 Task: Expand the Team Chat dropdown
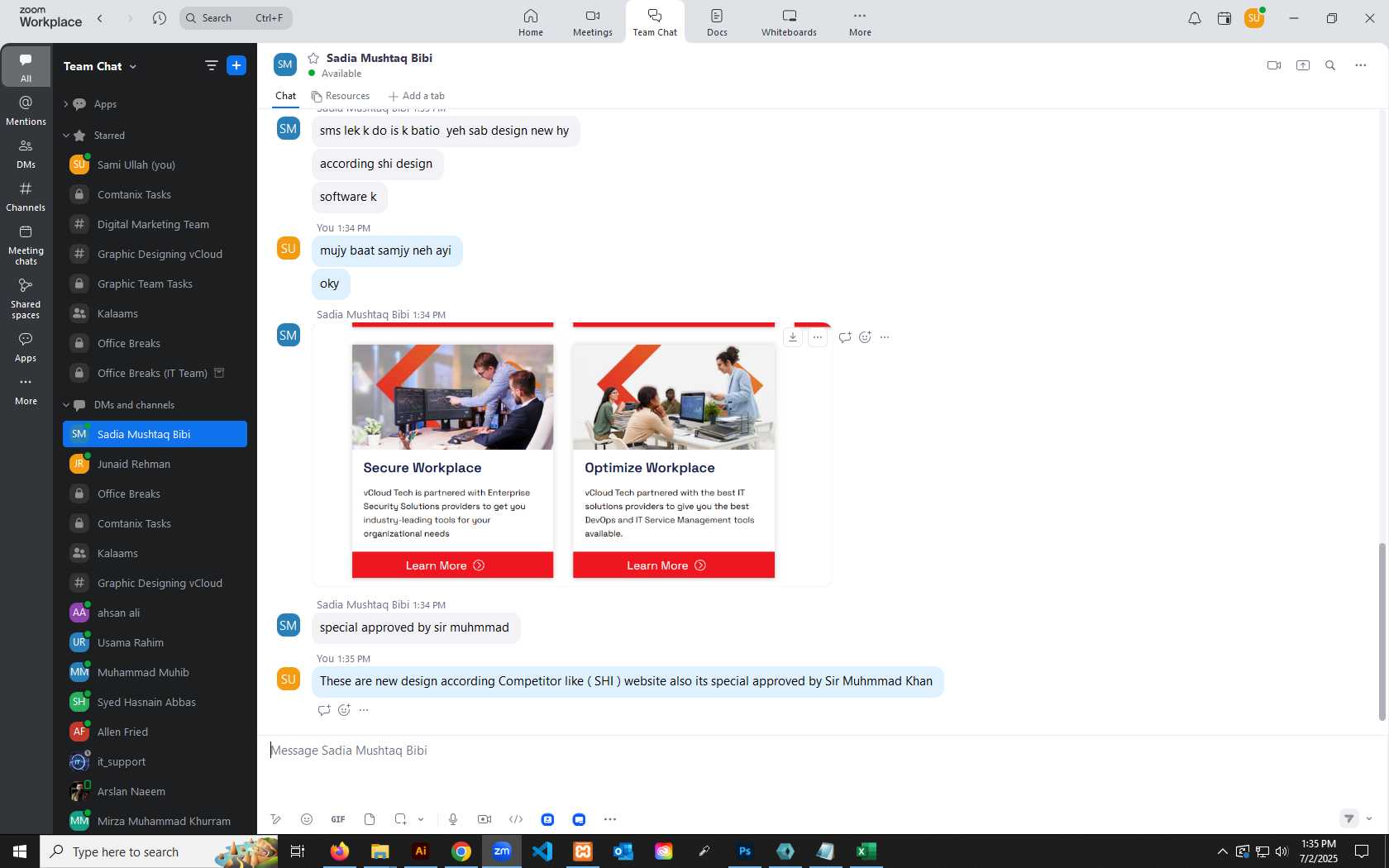133,66
